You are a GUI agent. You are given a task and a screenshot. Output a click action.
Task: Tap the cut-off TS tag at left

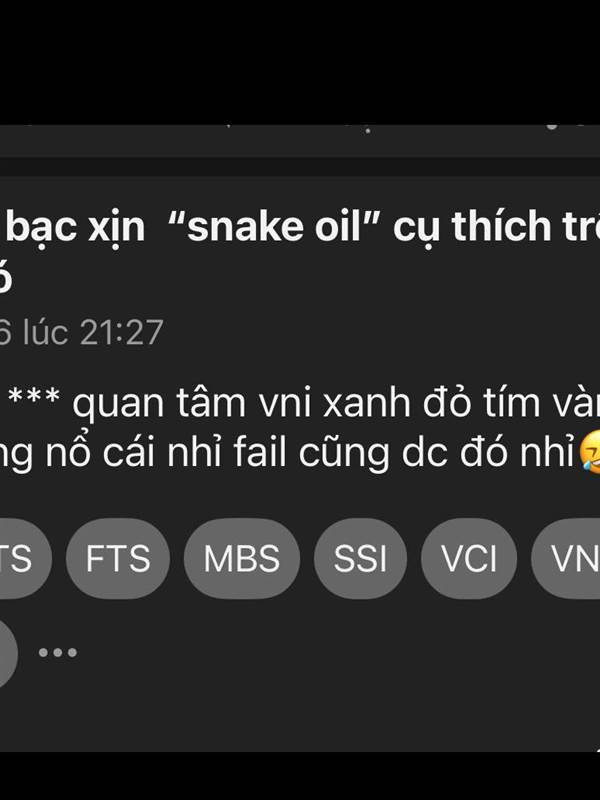pyautogui.click(x=24, y=558)
